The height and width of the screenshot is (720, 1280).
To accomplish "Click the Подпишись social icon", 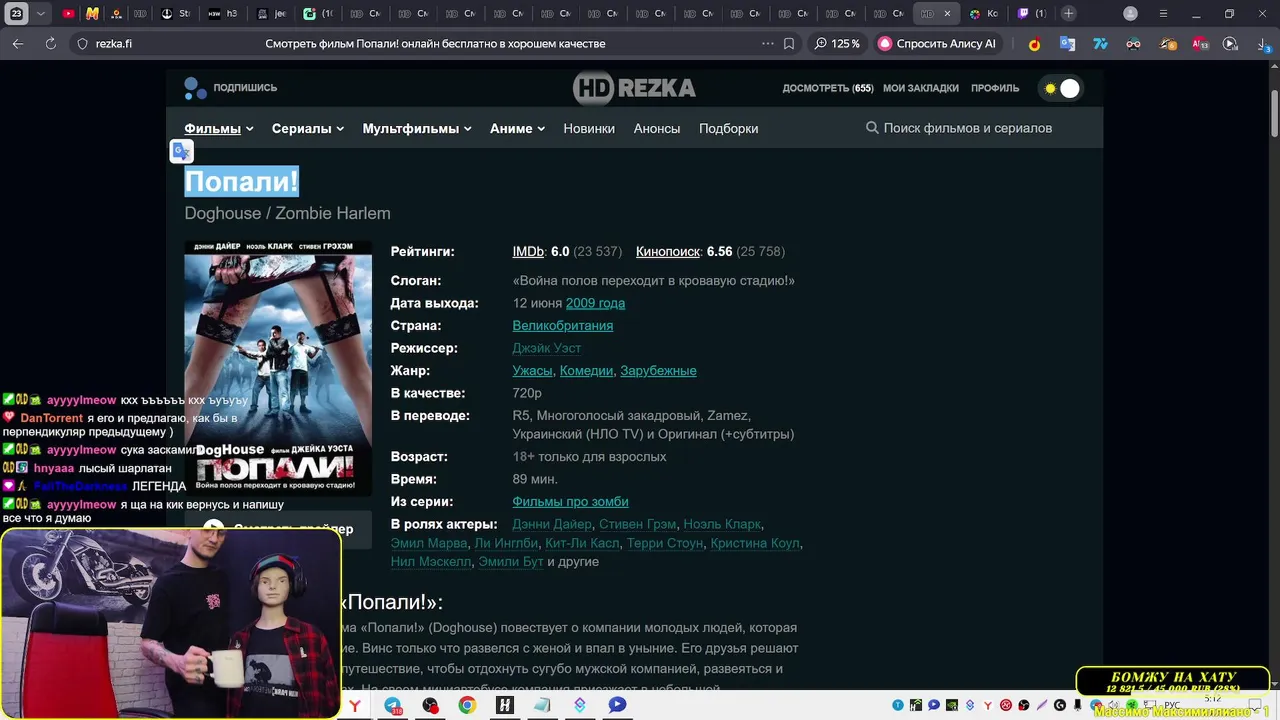I will 231,88.
